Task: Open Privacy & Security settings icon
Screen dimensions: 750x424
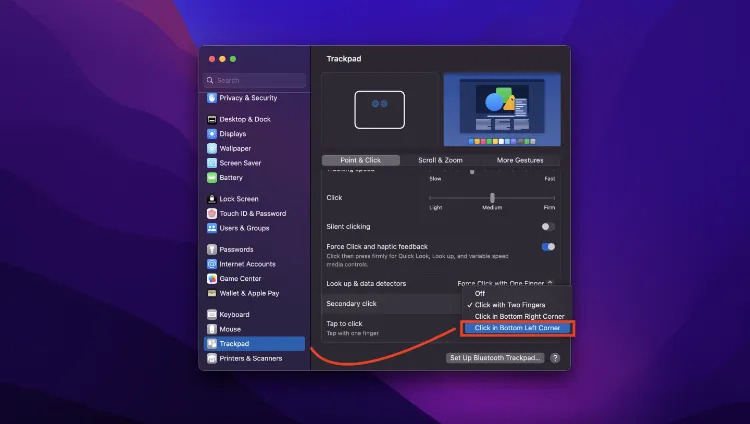Action: [212, 98]
